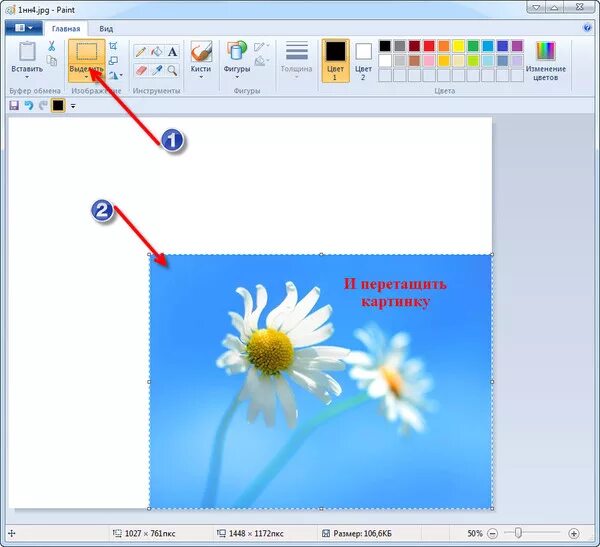Viewport: 600px width, 547px height.
Task: Click the 1448 × 1172пкс image size text
Action: point(256,533)
